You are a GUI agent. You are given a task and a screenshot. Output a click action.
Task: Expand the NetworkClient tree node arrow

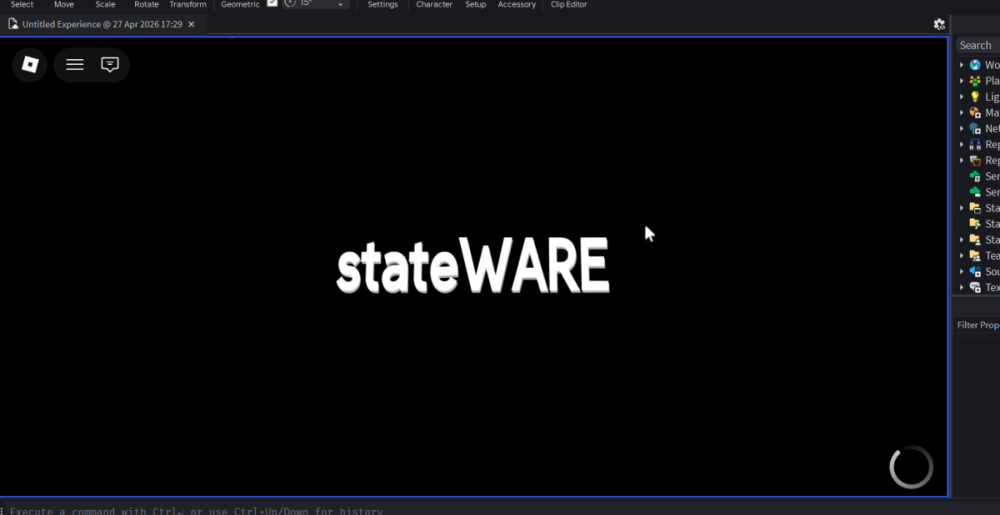[962, 129]
